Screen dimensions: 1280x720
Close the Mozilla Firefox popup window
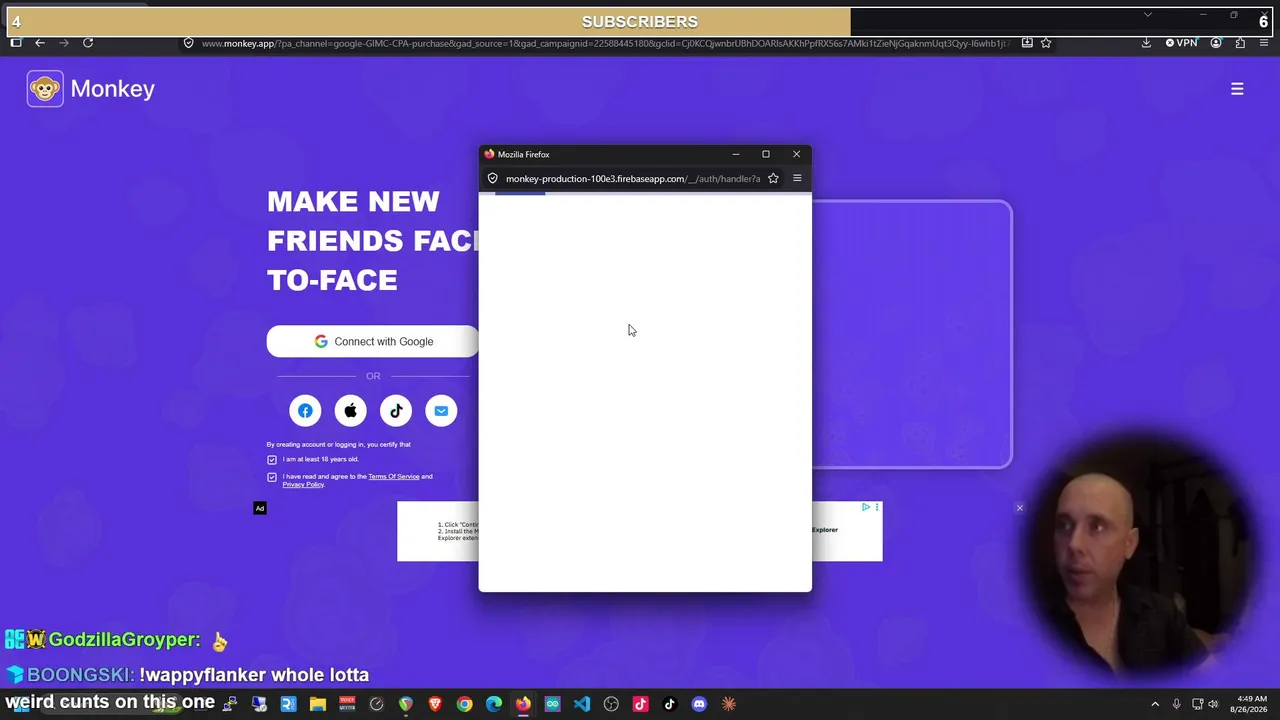tap(796, 154)
